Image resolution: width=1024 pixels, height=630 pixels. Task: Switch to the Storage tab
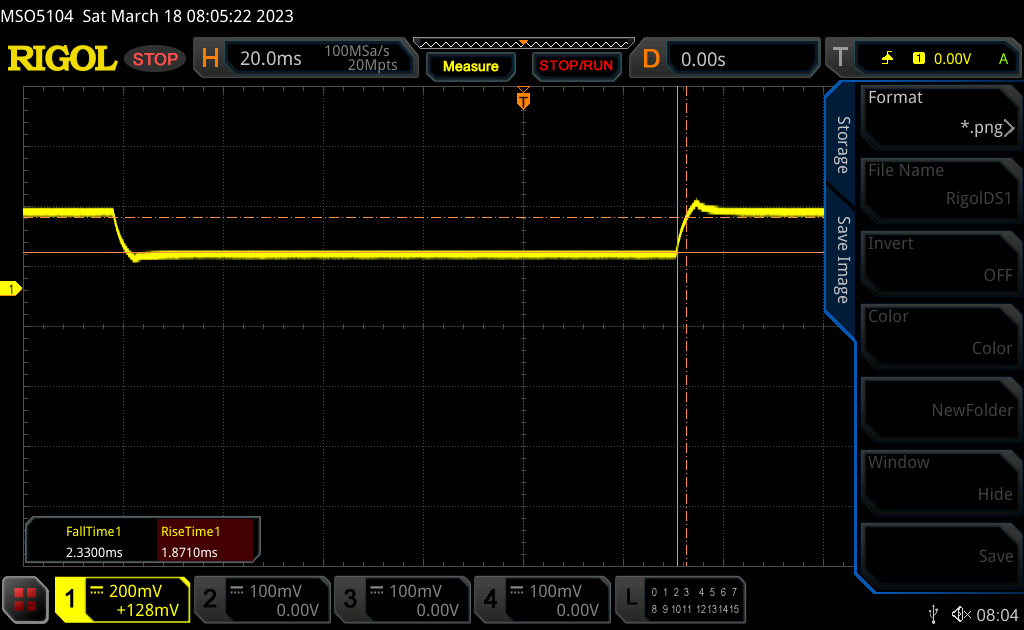pyautogui.click(x=842, y=145)
